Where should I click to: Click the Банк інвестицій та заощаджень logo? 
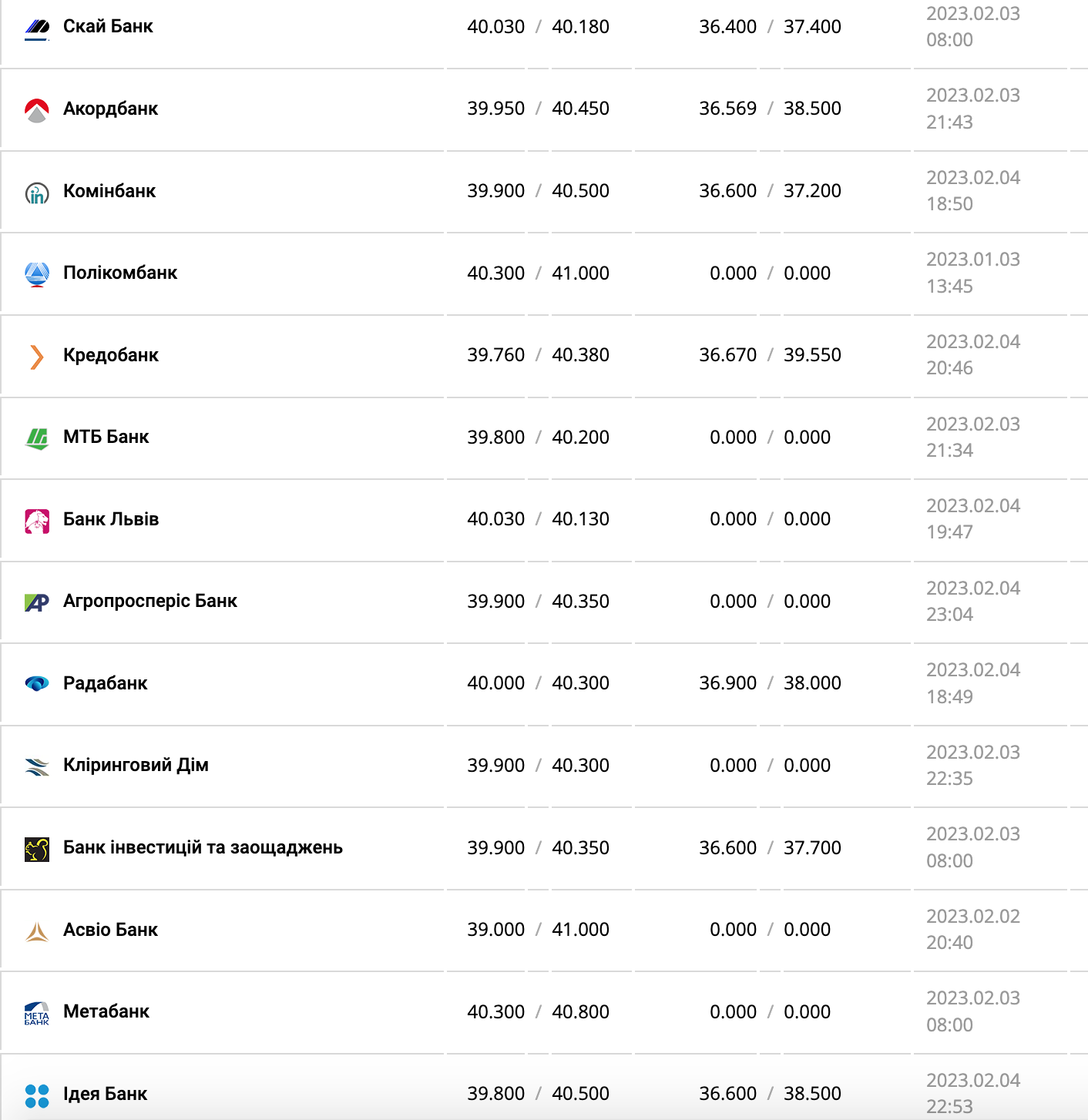[x=36, y=849]
